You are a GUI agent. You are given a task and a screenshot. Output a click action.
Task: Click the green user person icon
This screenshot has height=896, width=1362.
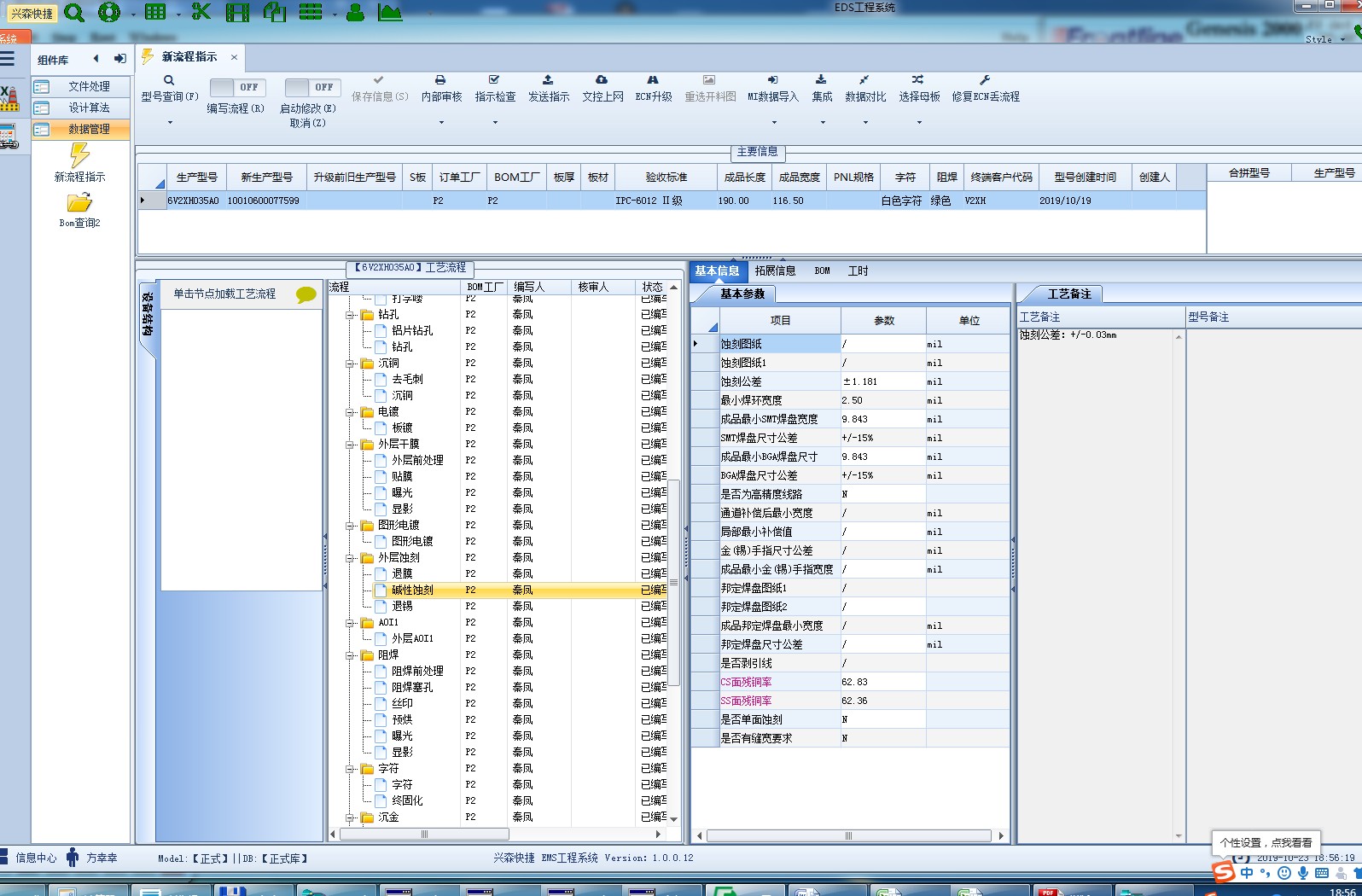pos(356,12)
